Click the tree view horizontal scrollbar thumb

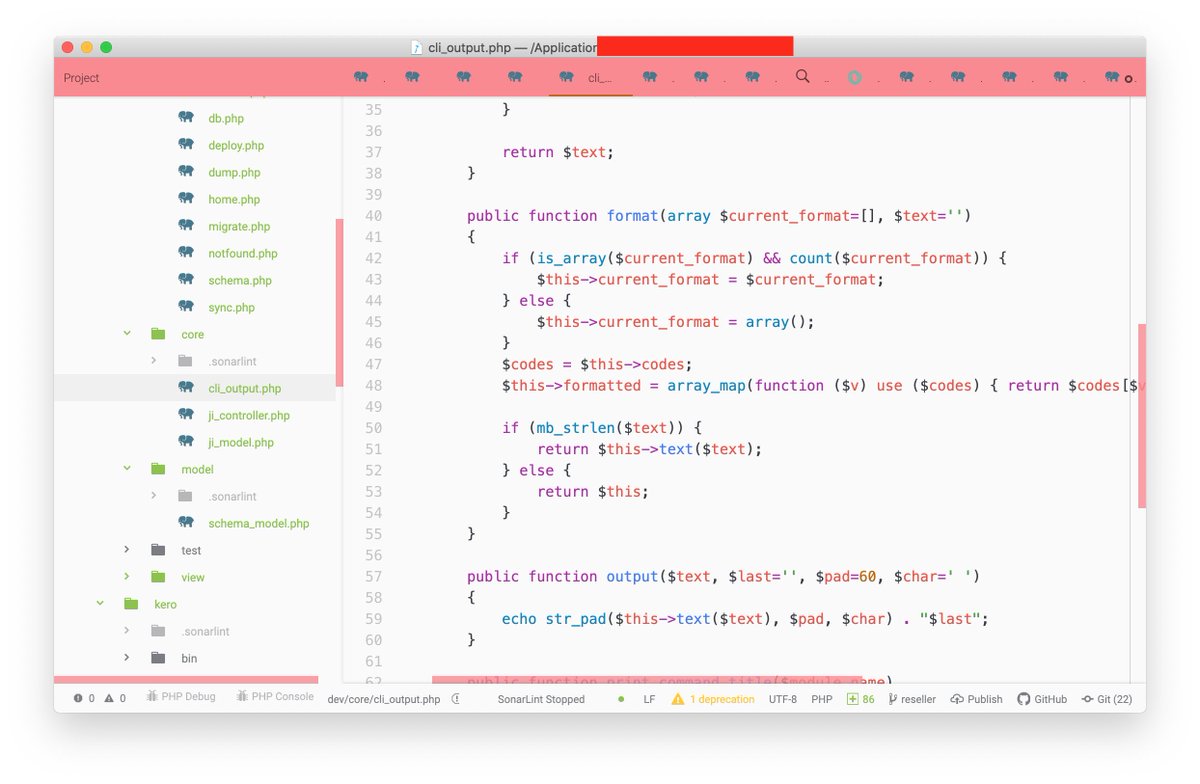point(186,680)
